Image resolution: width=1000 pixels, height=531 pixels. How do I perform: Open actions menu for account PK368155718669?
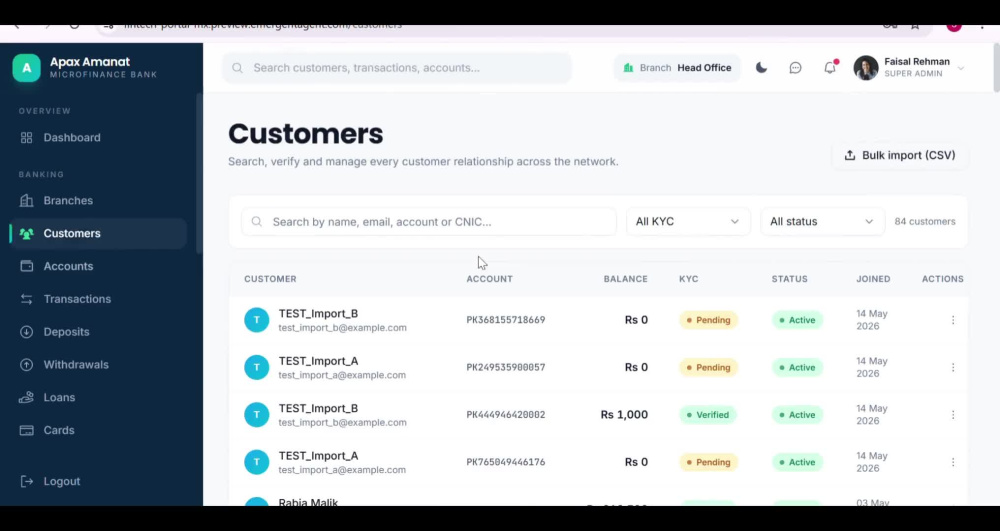(x=953, y=320)
